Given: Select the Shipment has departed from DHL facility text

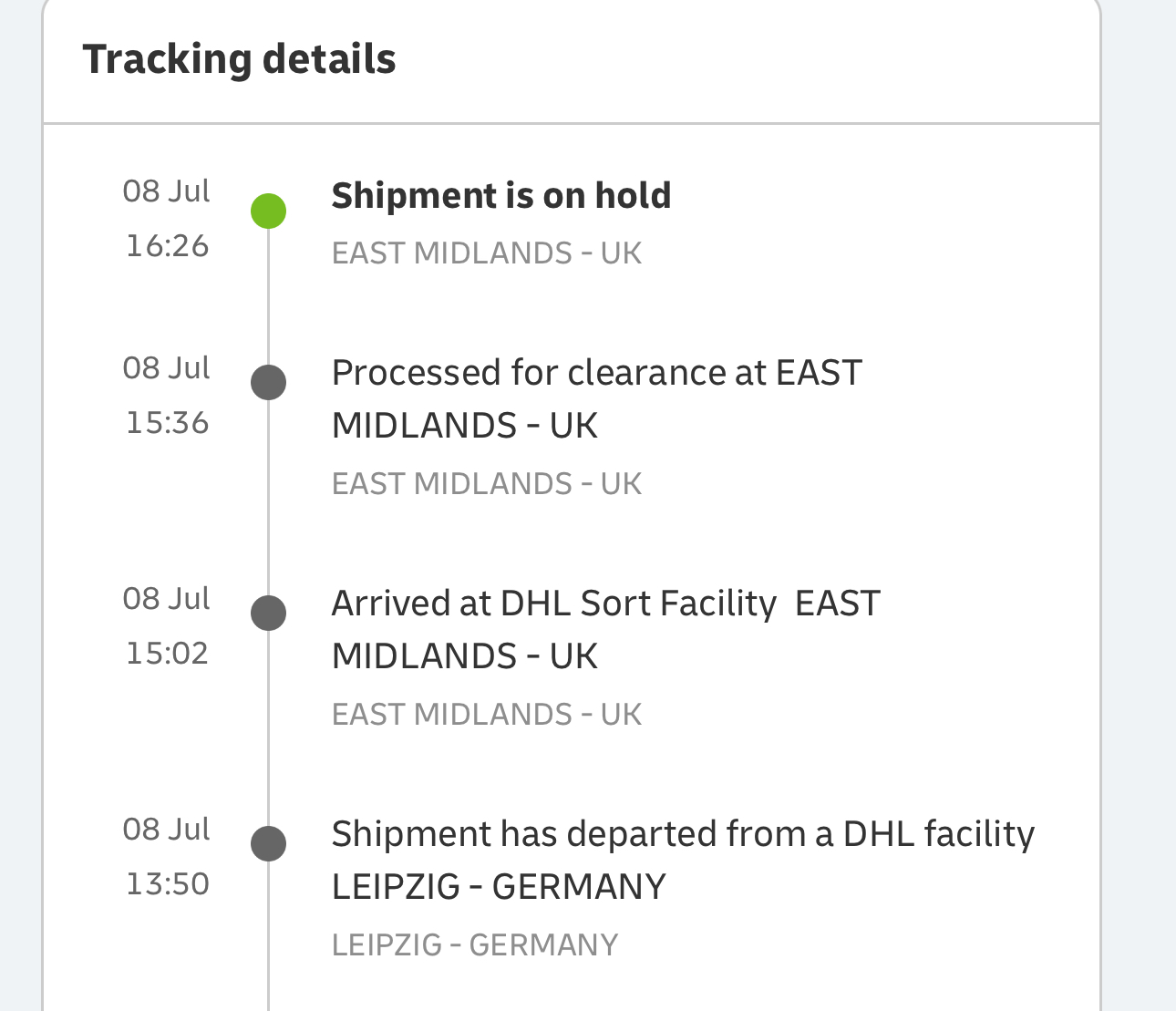Looking at the screenshot, I should (x=683, y=860).
